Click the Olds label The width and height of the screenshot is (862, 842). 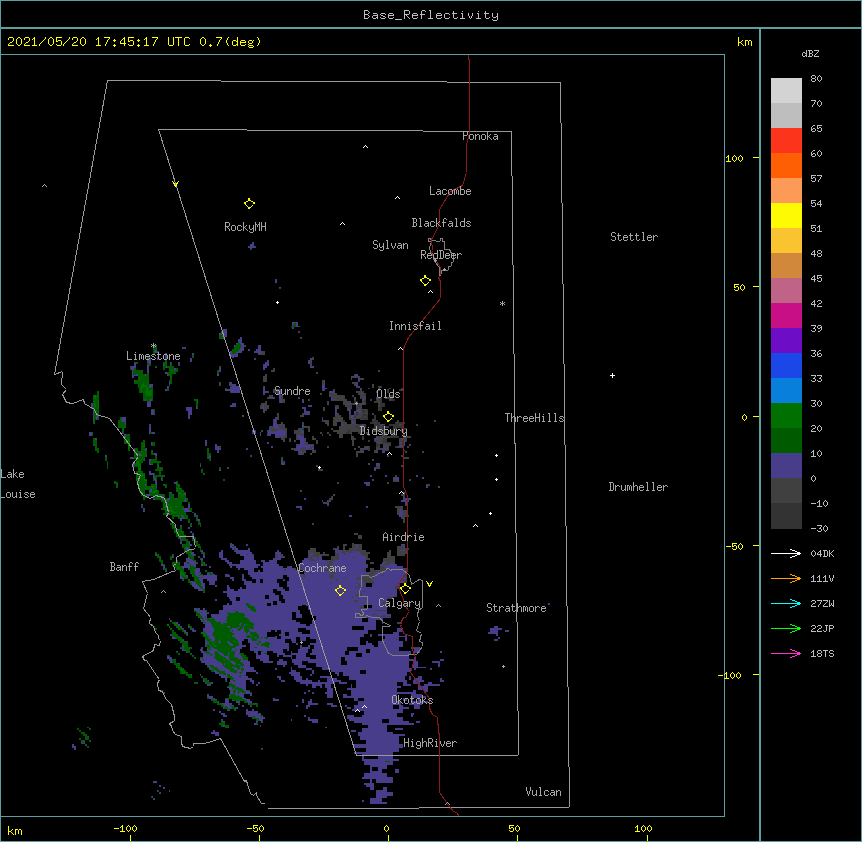[x=388, y=394]
